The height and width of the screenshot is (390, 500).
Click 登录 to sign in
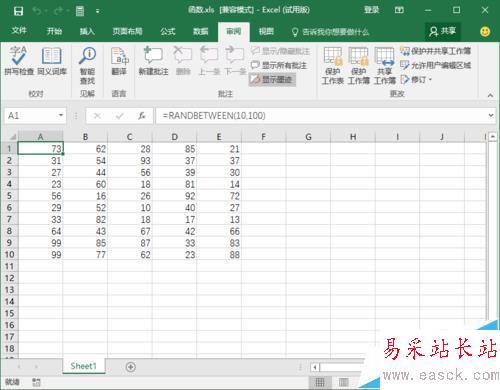pos(372,10)
